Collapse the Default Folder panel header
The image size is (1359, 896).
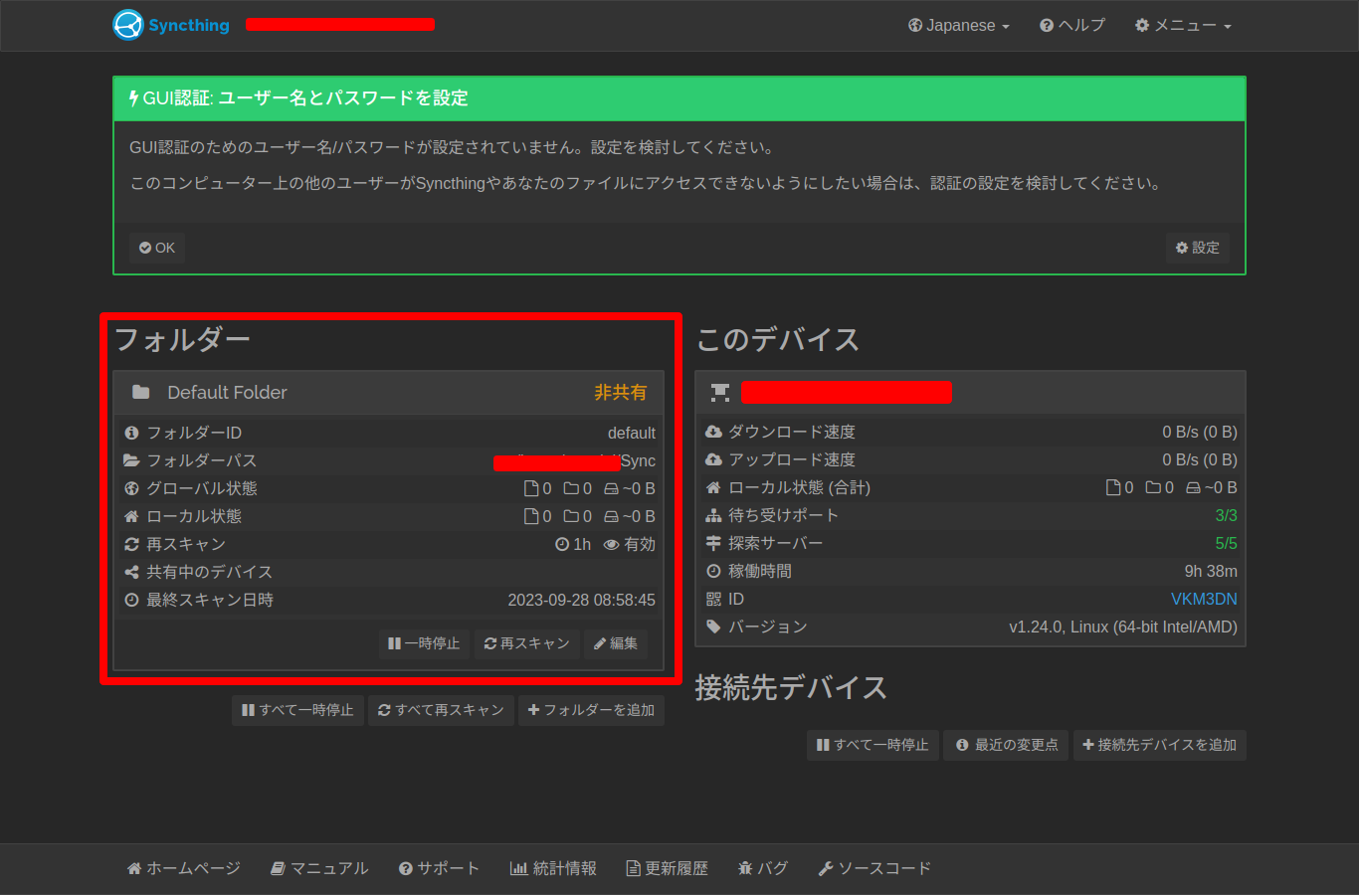[x=388, y=393]
